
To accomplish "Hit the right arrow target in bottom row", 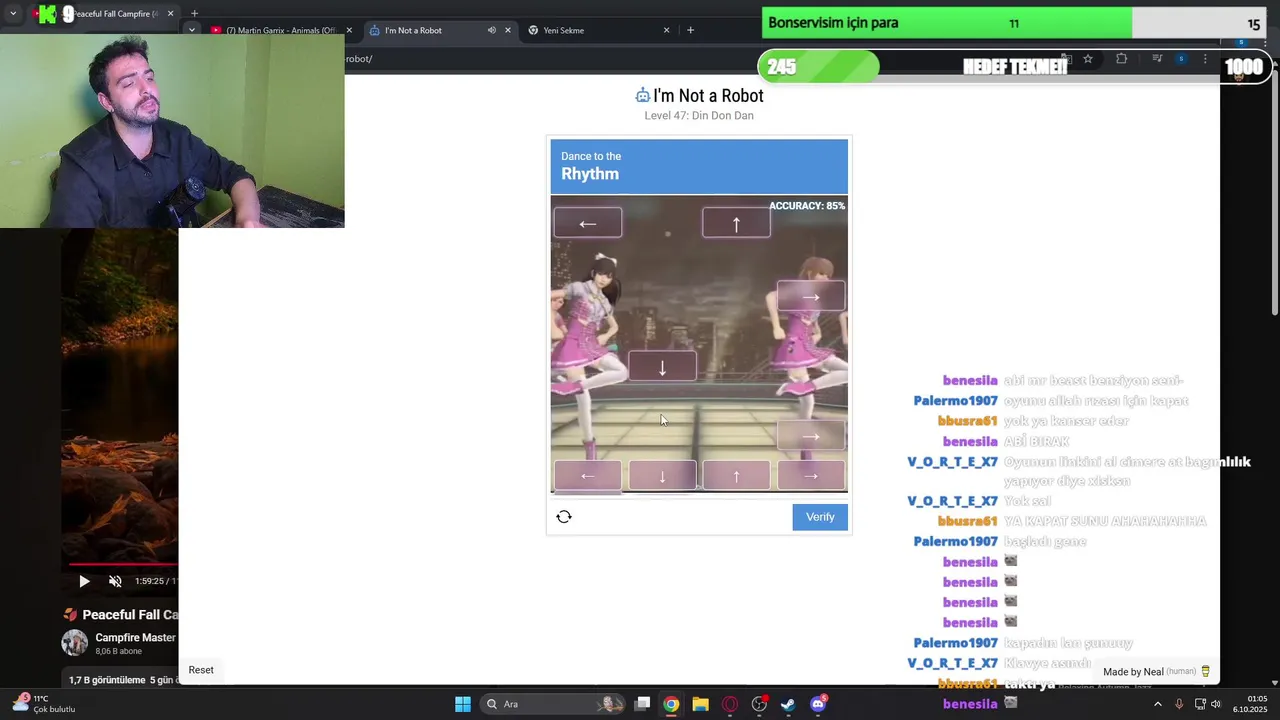I will (x=811, y=476).
